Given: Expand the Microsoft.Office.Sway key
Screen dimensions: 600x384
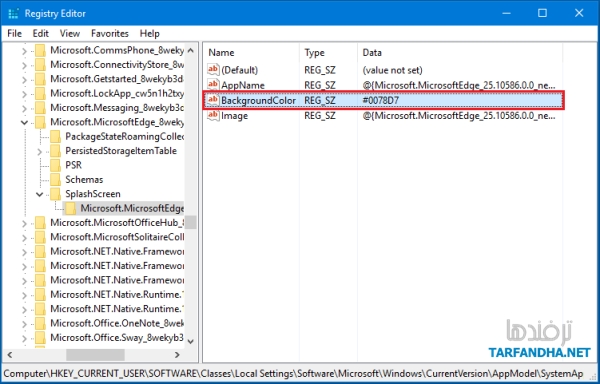Looking at the screenshot, I should pos(24,338).
